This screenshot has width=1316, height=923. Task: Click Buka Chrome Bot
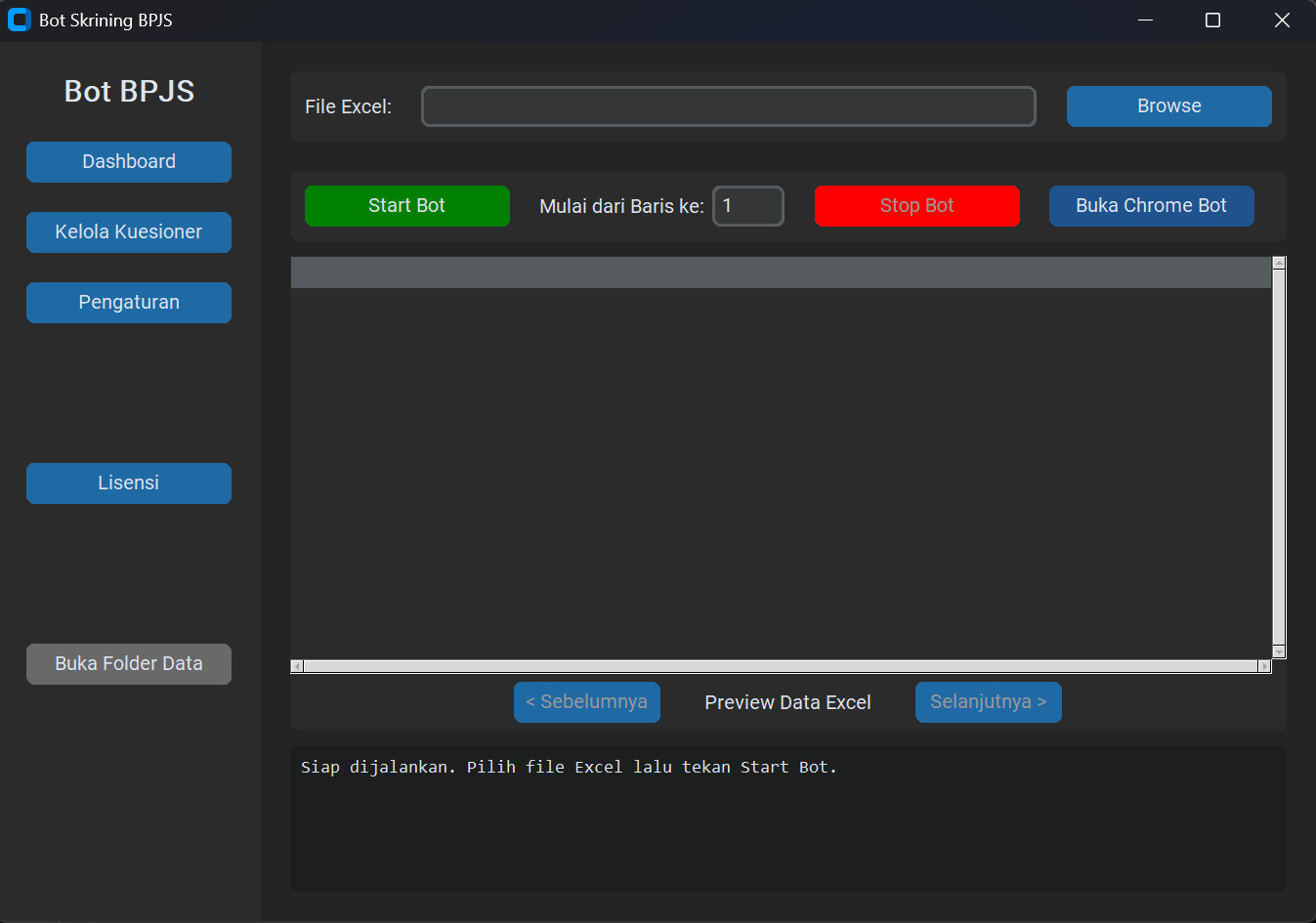point(1152,206)
